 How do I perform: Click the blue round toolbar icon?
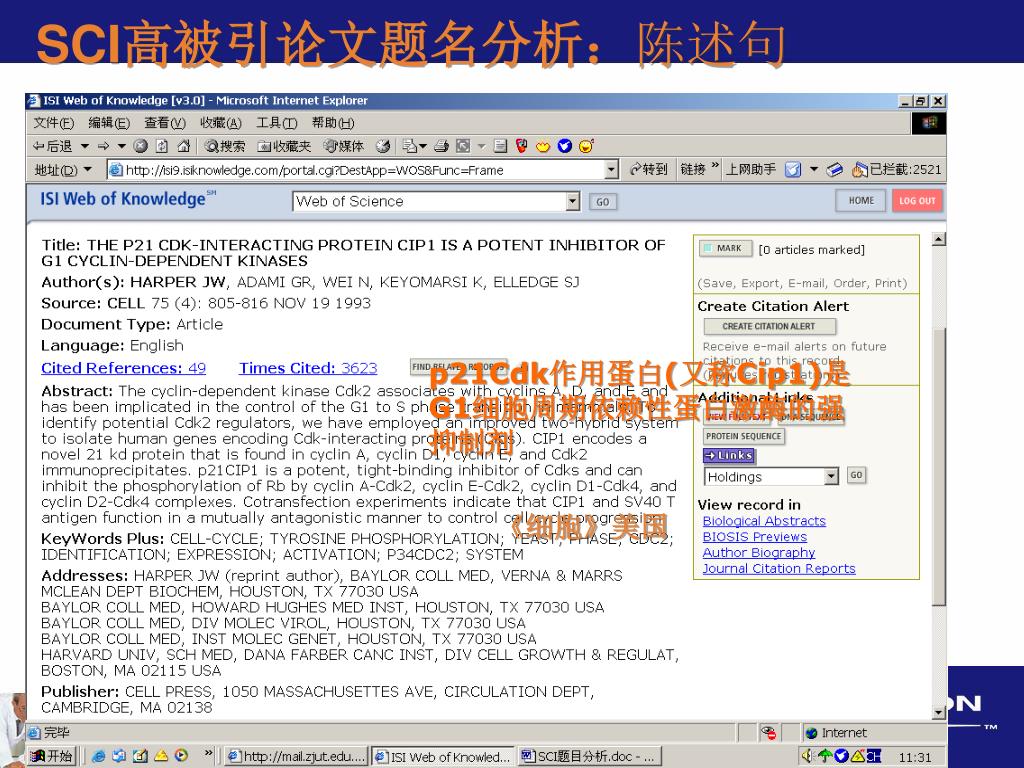[x=565, y=146]
